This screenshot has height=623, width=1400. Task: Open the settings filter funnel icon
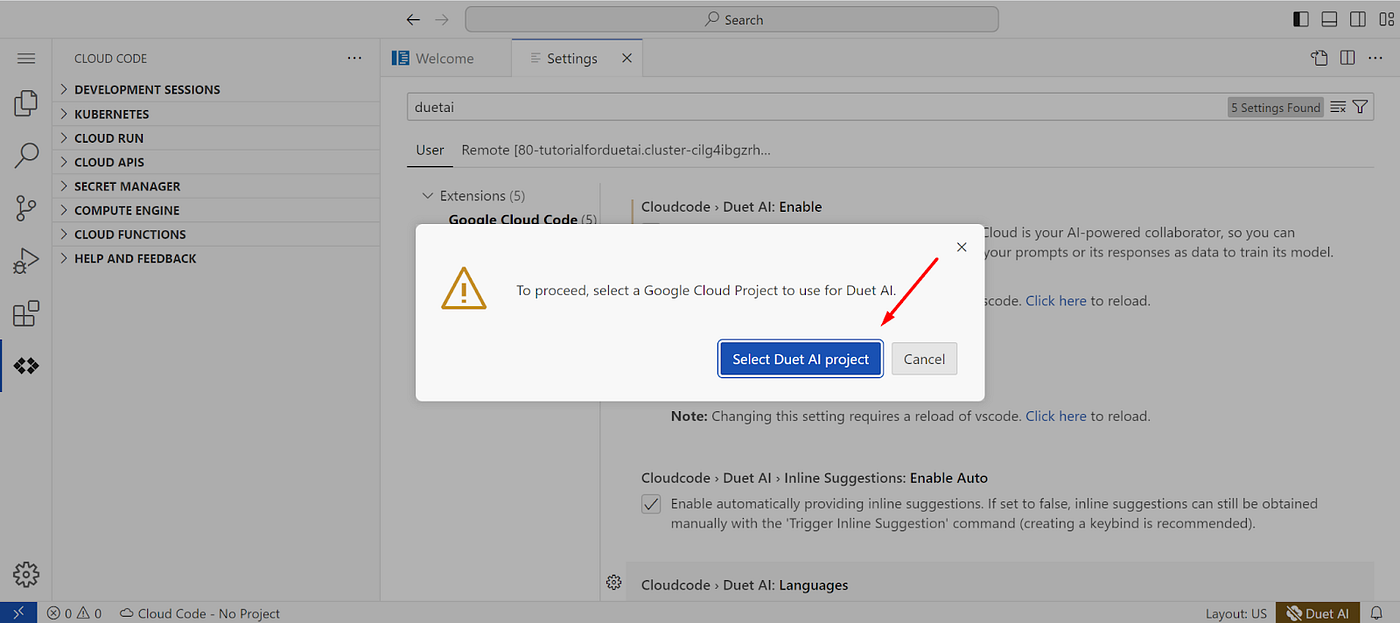(x=1360, y=107)
